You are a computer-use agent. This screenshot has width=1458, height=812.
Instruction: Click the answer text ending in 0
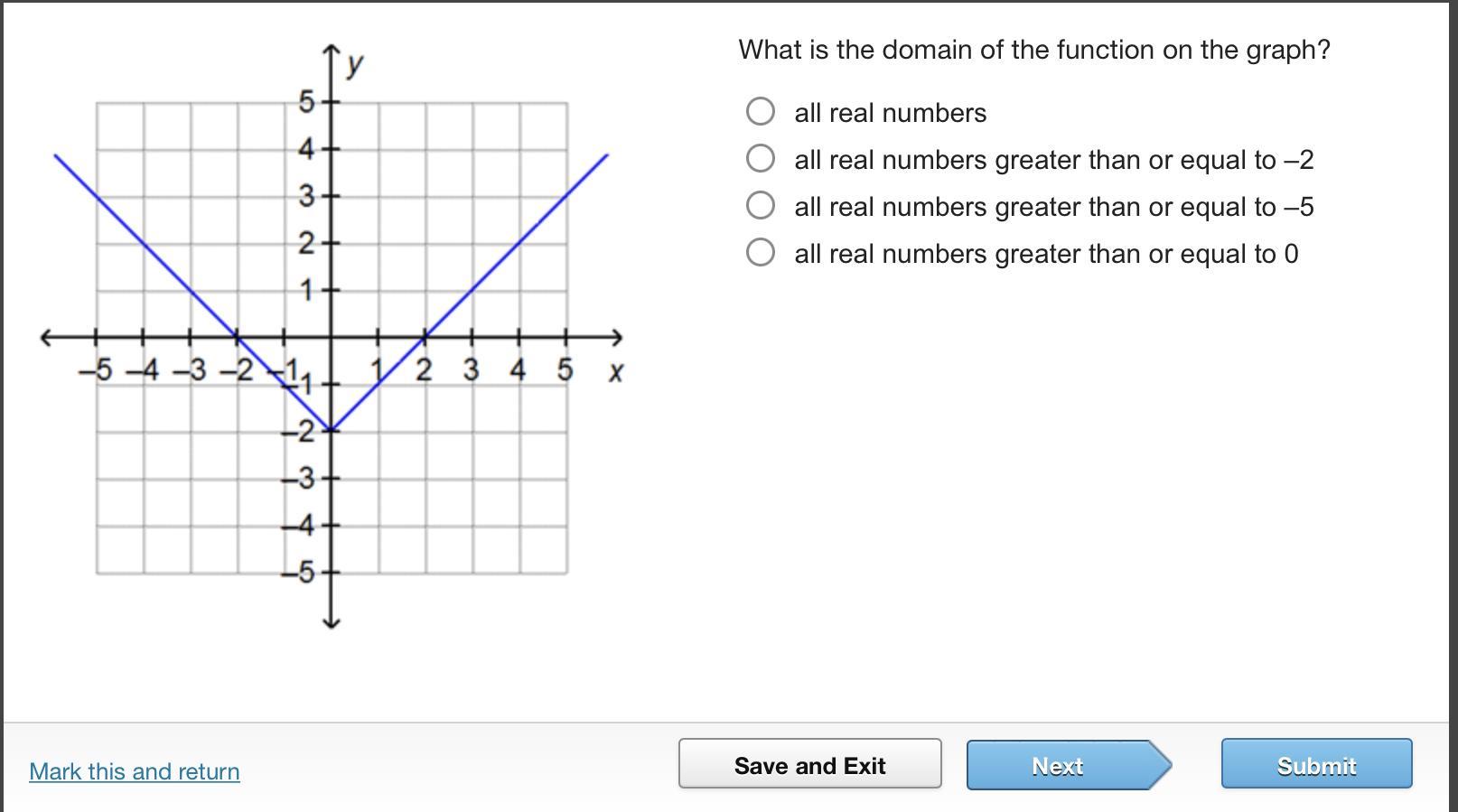point(1046,254)
